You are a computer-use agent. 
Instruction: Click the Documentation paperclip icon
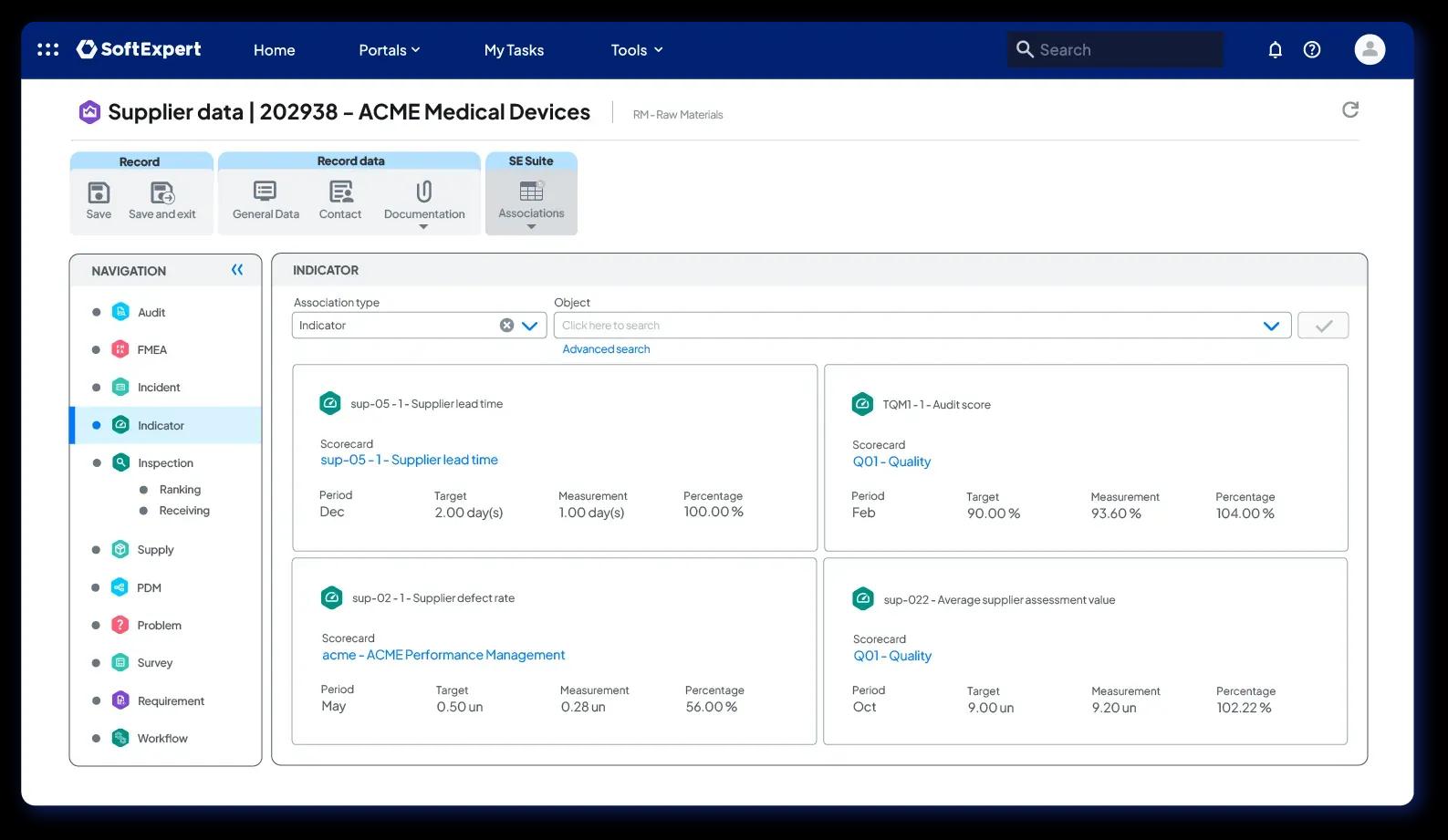(423, 192)
